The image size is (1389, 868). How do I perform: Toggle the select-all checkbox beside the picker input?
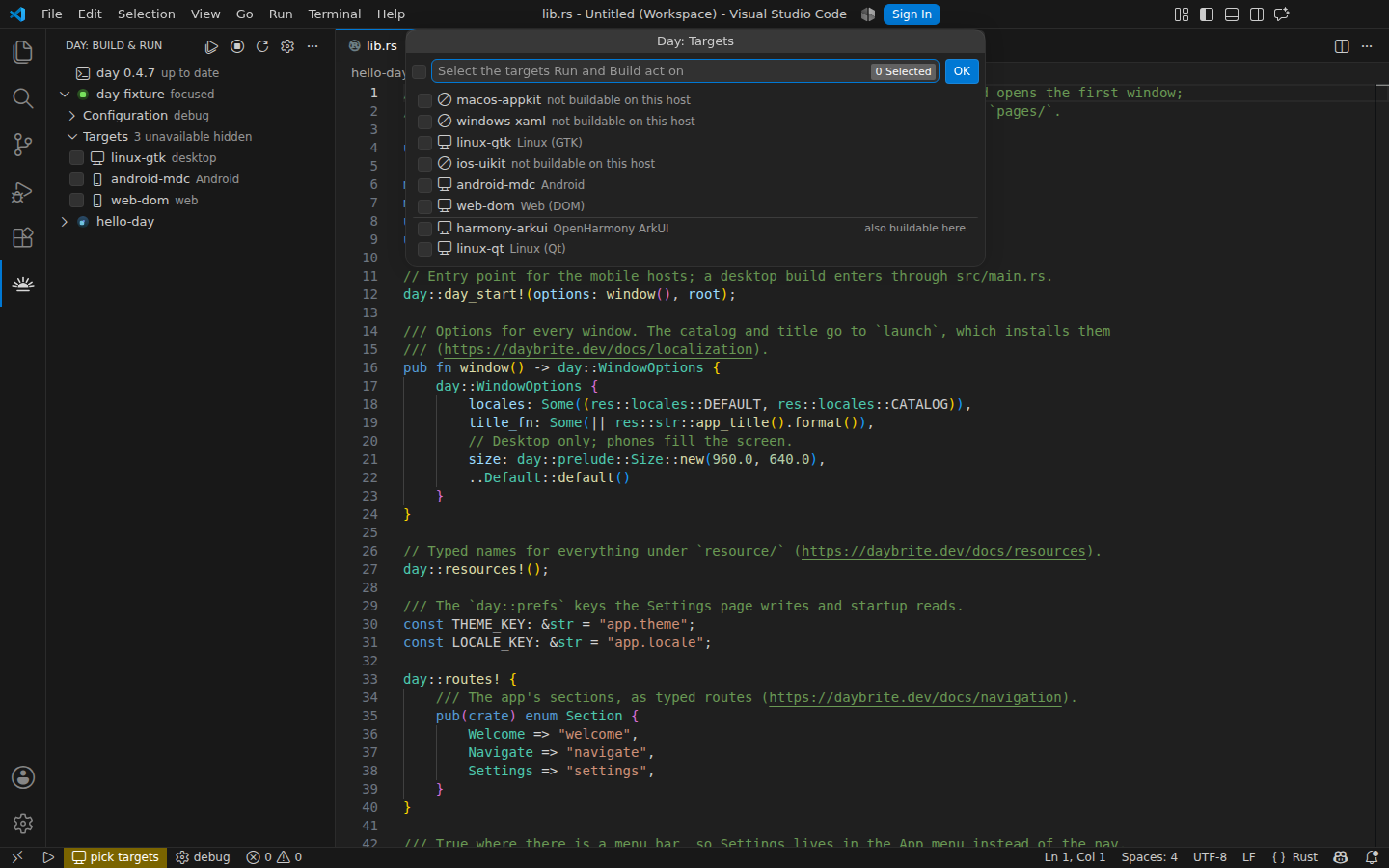pos(419,71)
